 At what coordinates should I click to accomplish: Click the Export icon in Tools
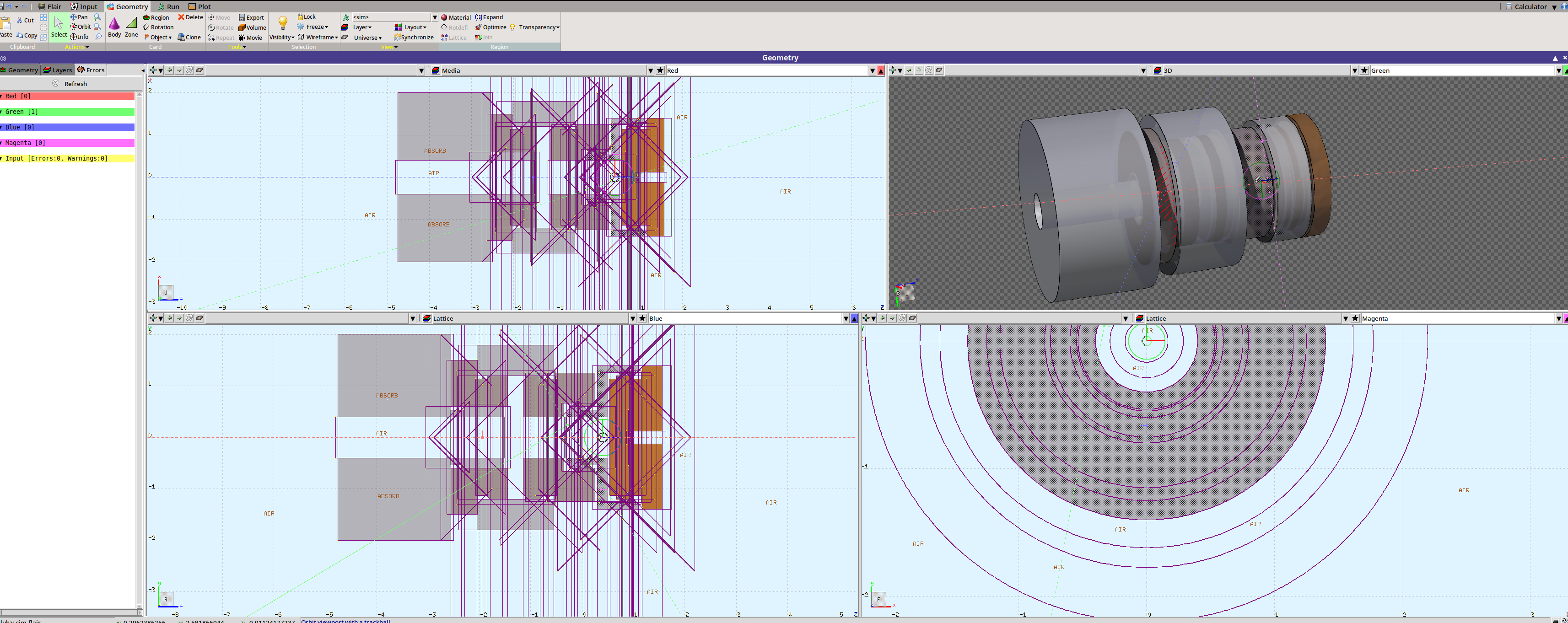[251, 18]
